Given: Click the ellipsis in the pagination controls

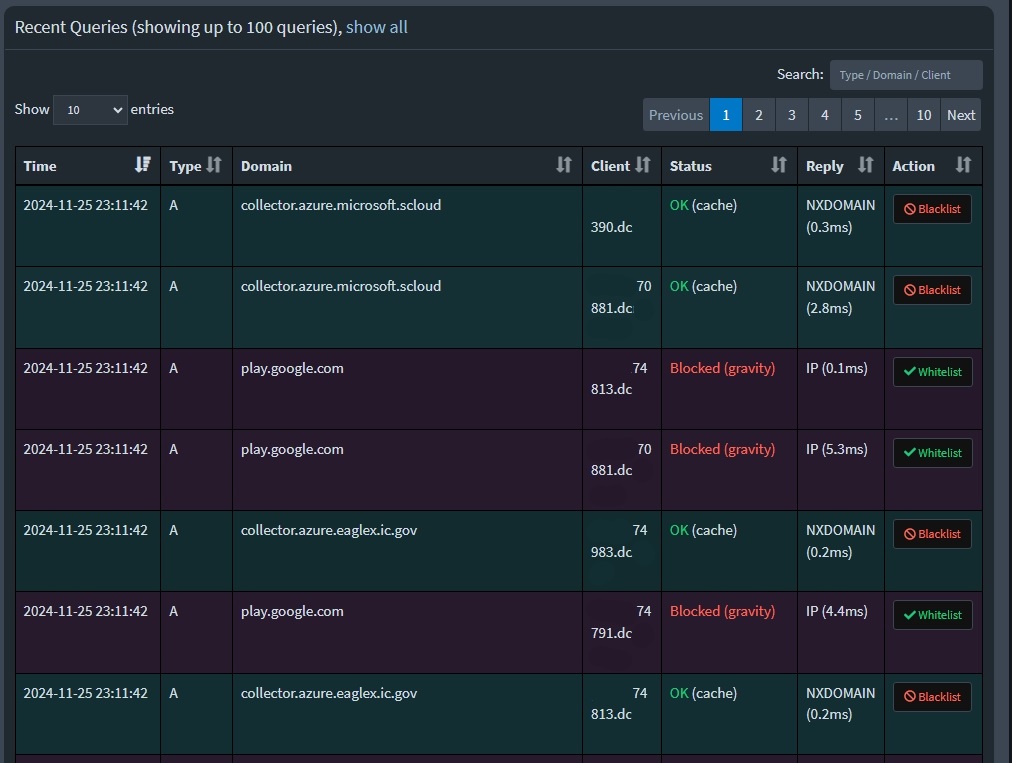Looking at the screenshot, I should (x=890, y=114).
